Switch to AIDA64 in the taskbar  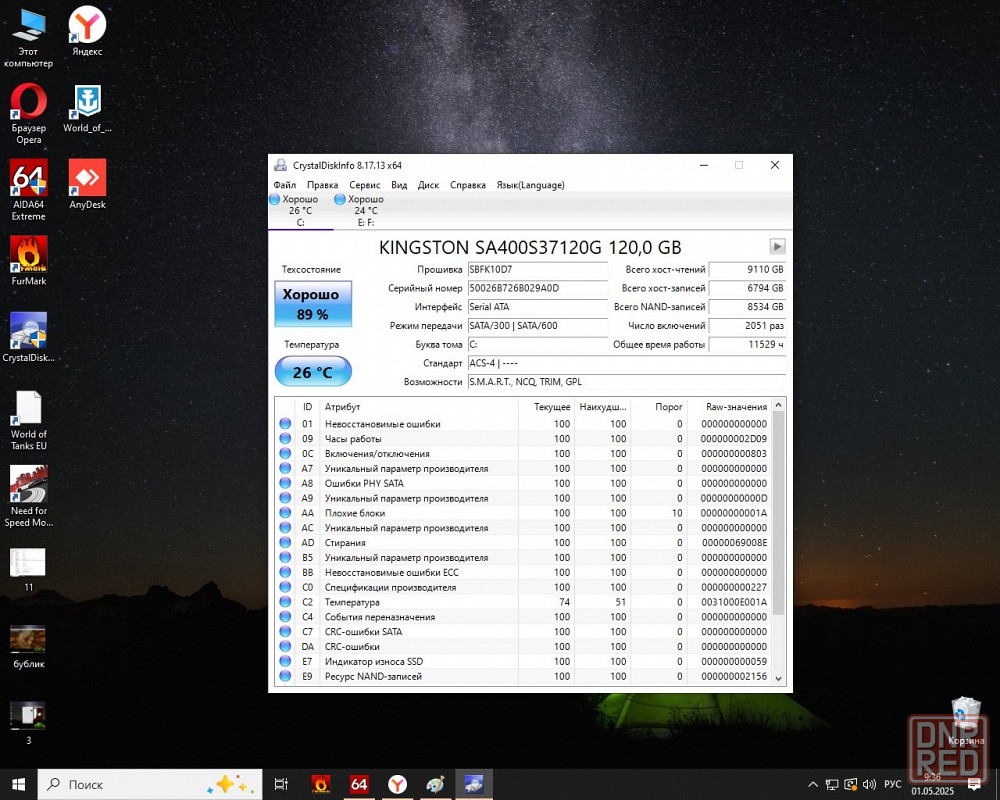359,784
